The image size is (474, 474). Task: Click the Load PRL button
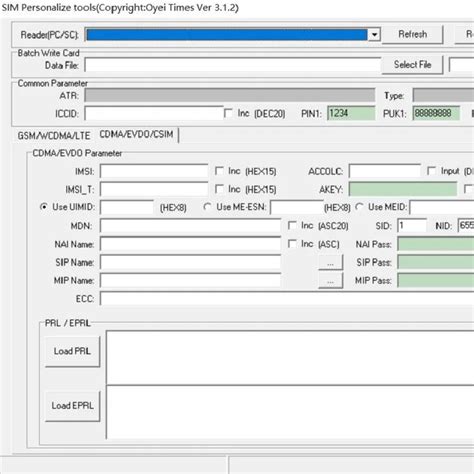[x=72, y=351]
